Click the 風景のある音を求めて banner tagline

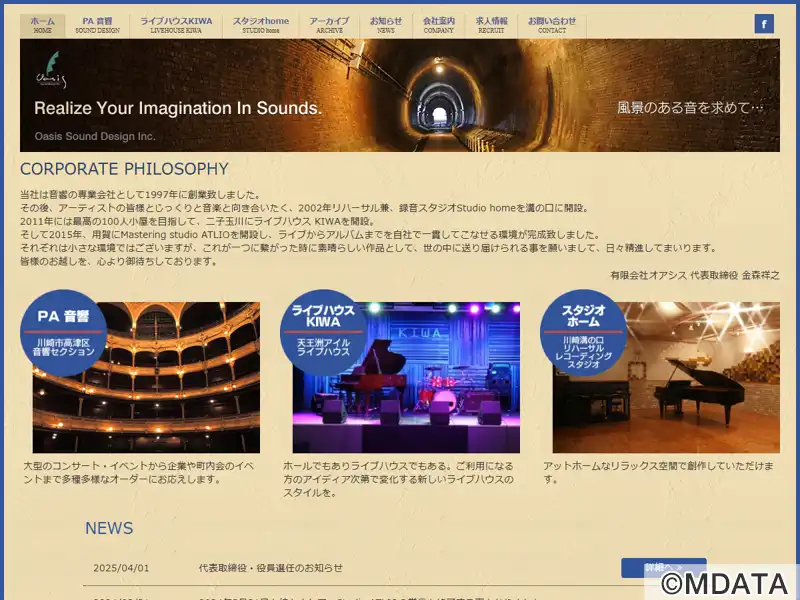(x=690, y=108)
